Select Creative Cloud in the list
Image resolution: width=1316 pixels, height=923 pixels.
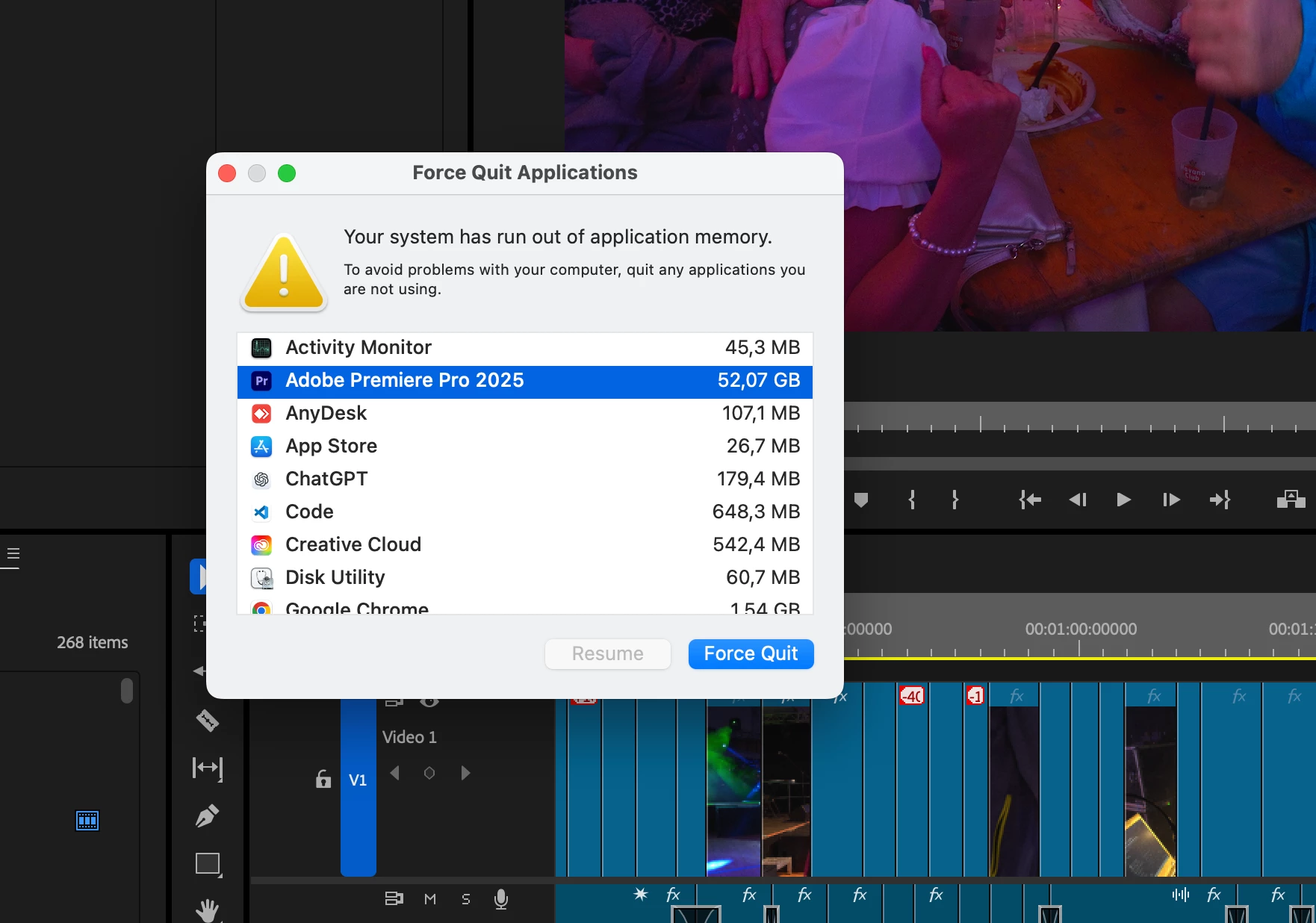(524, 545)
